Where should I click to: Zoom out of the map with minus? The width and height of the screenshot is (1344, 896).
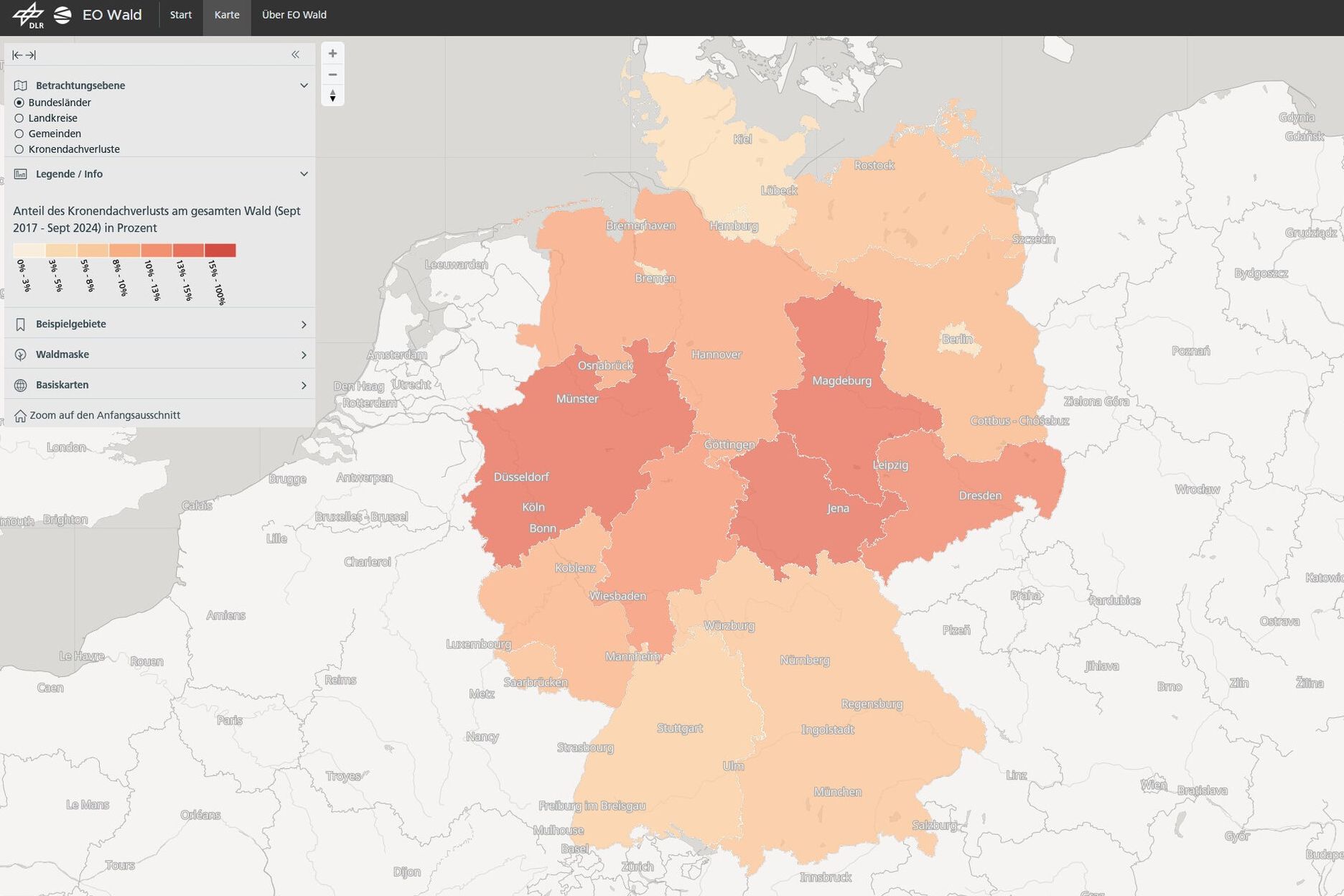pos(332,75)
